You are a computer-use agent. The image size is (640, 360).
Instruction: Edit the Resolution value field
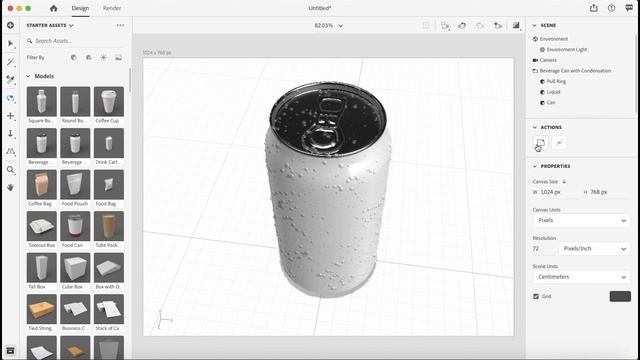pos(544,249)
